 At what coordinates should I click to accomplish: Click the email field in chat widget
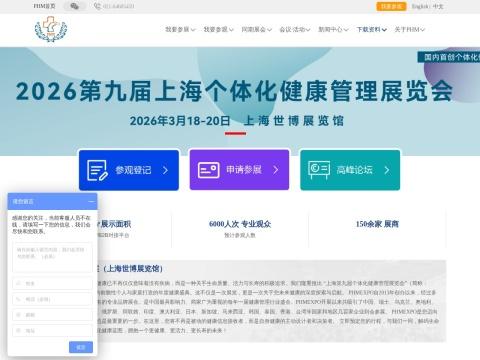tap(52, 315)
